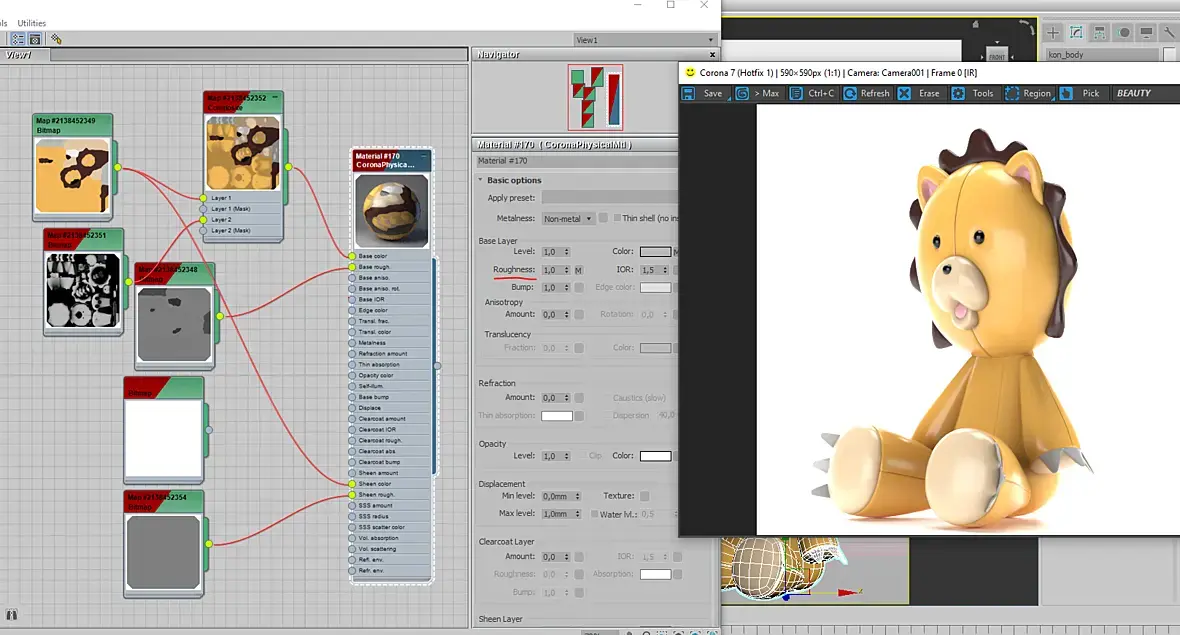Click the Refresh render icon
The width and height of the screenshot is (1180, 635).
pyautogui.click(x=850, y=93)
